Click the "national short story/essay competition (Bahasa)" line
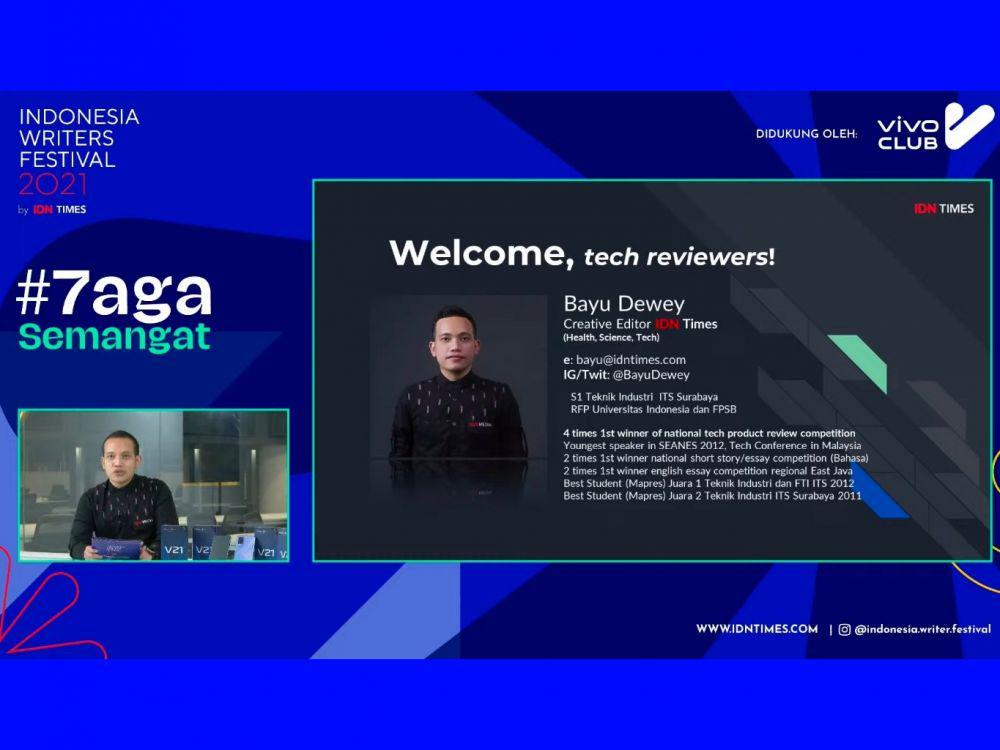1000x750 pixels. point(716,459)
